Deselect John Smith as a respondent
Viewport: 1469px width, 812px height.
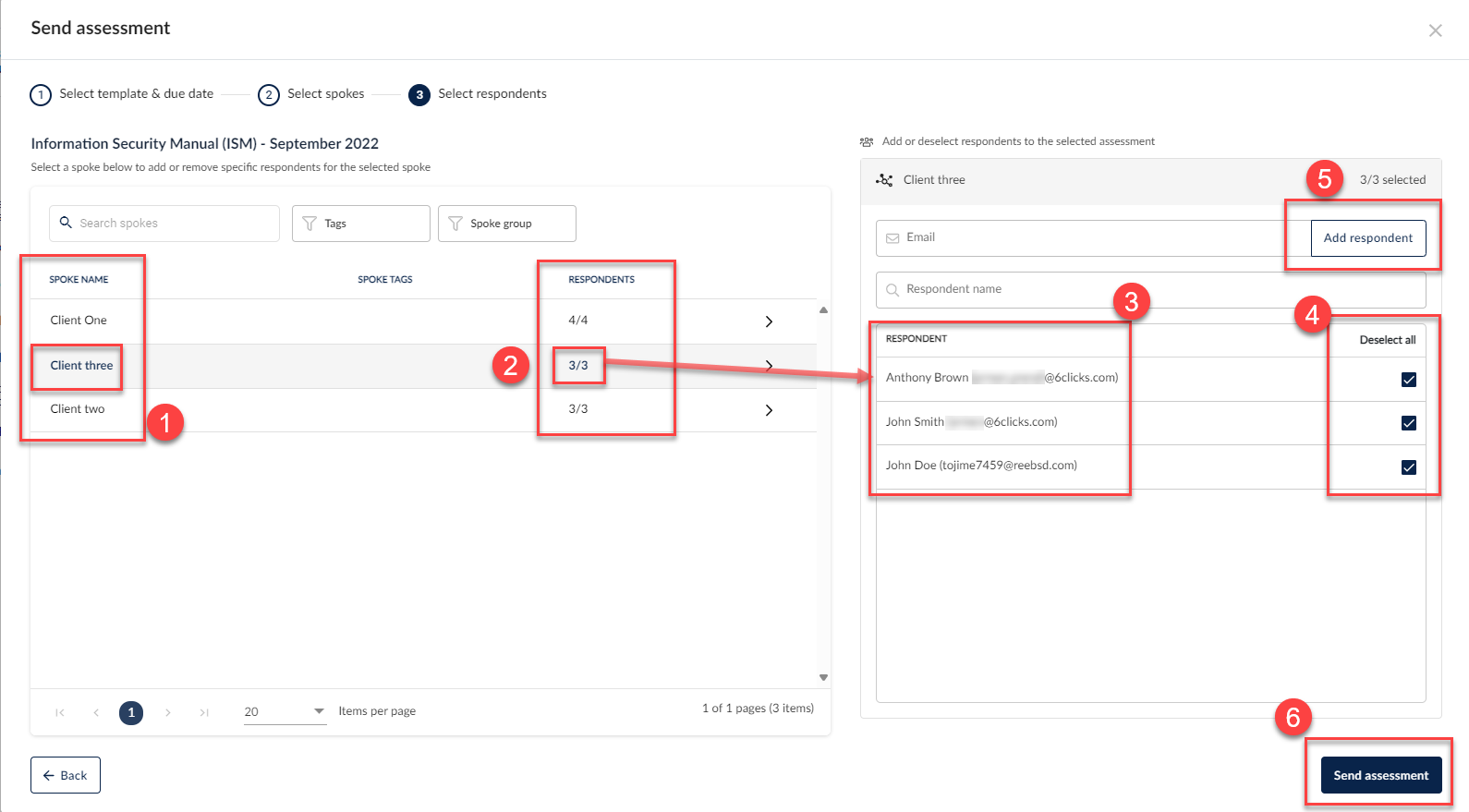click(1408, 423)
